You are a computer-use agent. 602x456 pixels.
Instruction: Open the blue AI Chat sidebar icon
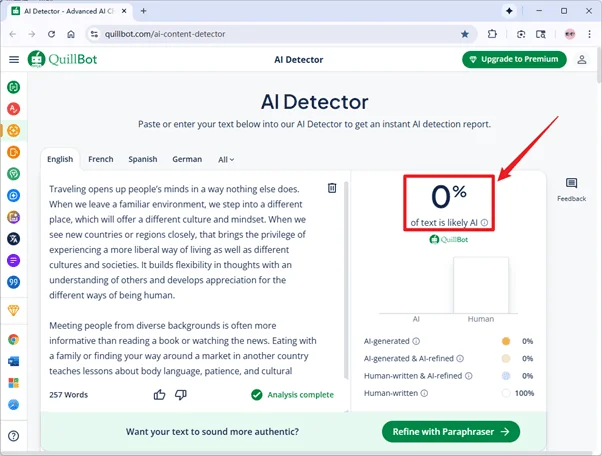(13, 196)
